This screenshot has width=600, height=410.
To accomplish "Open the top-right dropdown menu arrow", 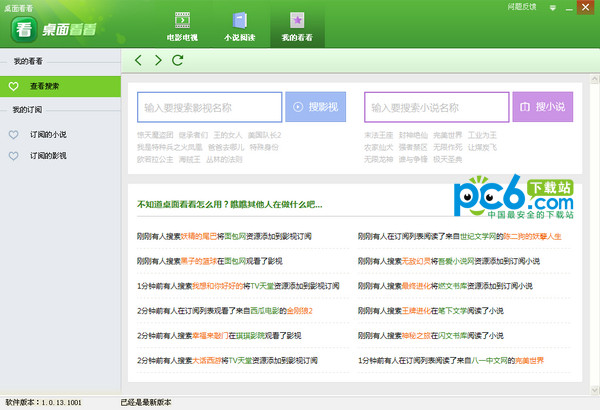I will (x=553, y=8).
